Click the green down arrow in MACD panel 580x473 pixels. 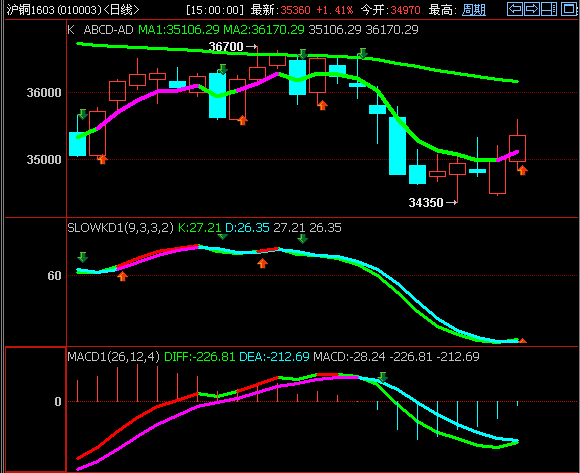pyautogui.click(x=383, y=377)
